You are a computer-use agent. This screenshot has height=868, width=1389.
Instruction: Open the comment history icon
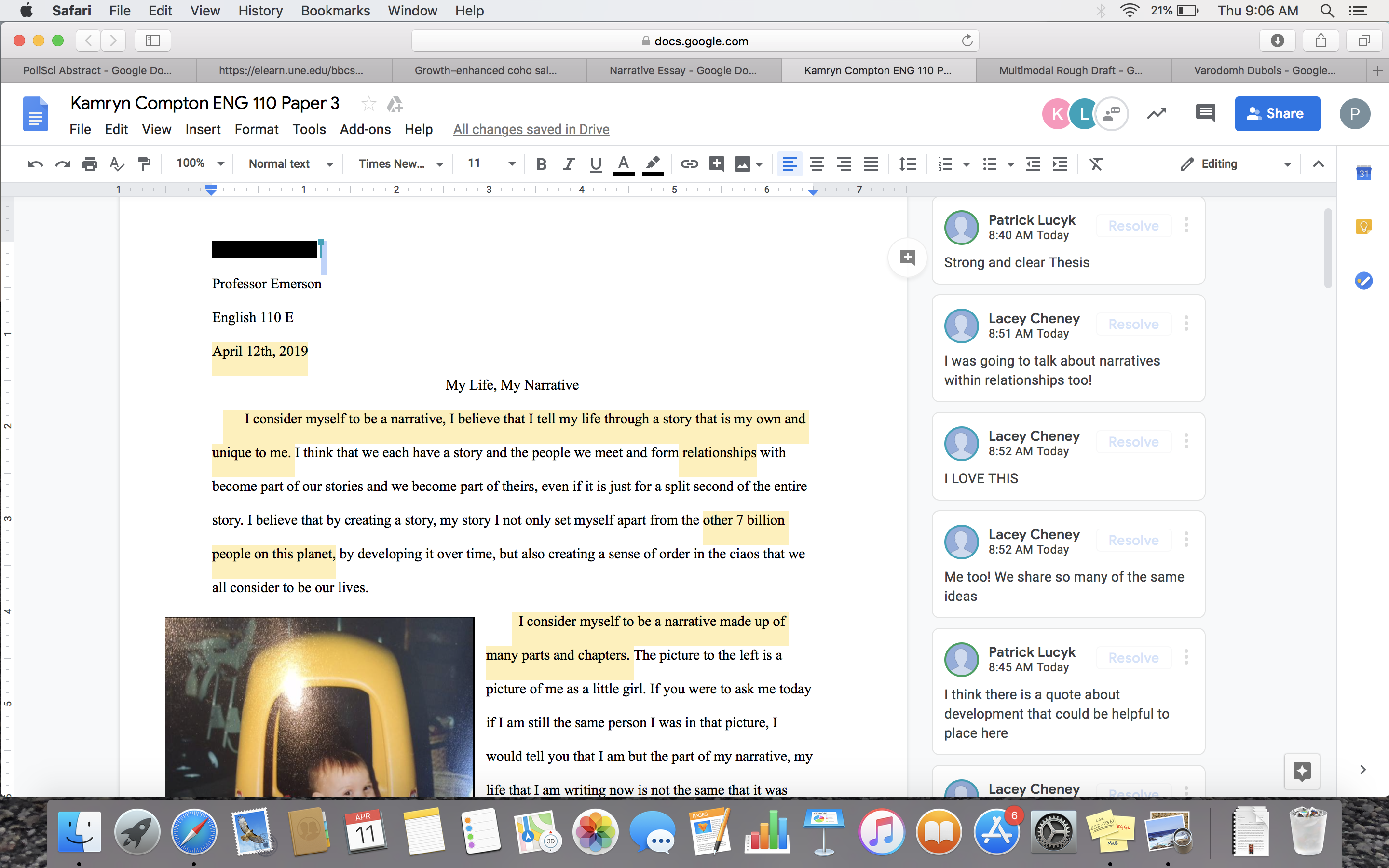[x=1205, y=113]
